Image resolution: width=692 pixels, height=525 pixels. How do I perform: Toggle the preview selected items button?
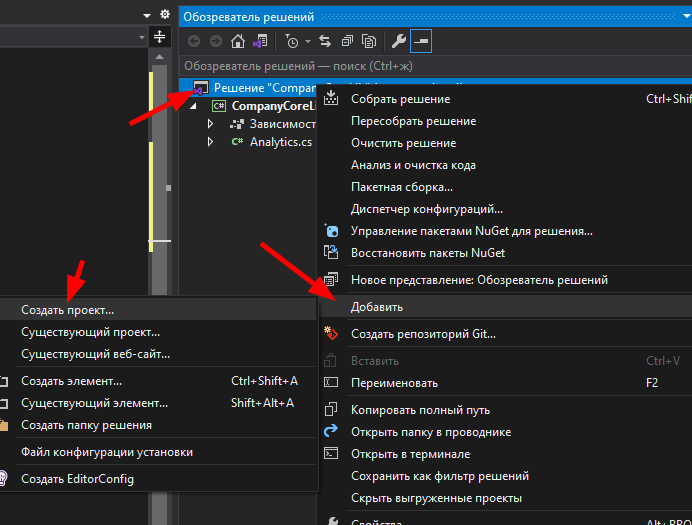[x=423, y=41]
